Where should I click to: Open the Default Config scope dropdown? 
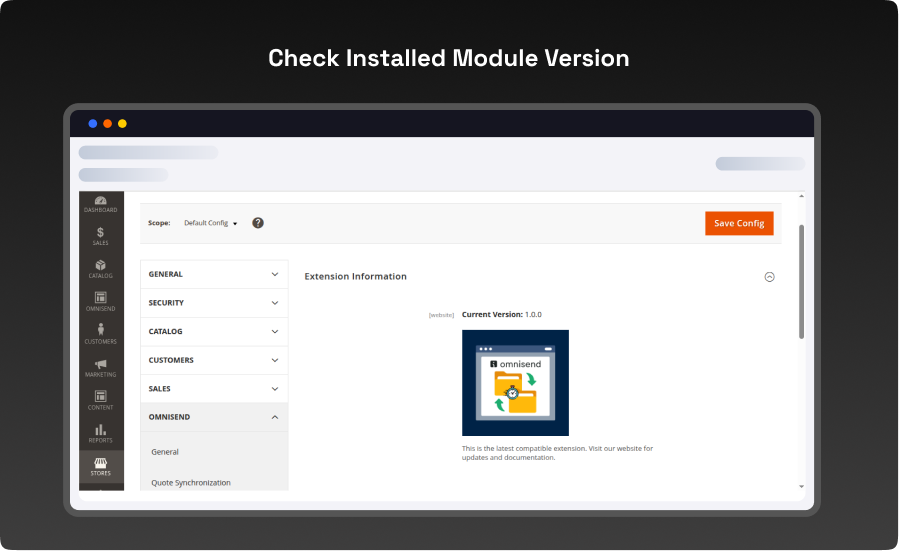click(211, 223)
